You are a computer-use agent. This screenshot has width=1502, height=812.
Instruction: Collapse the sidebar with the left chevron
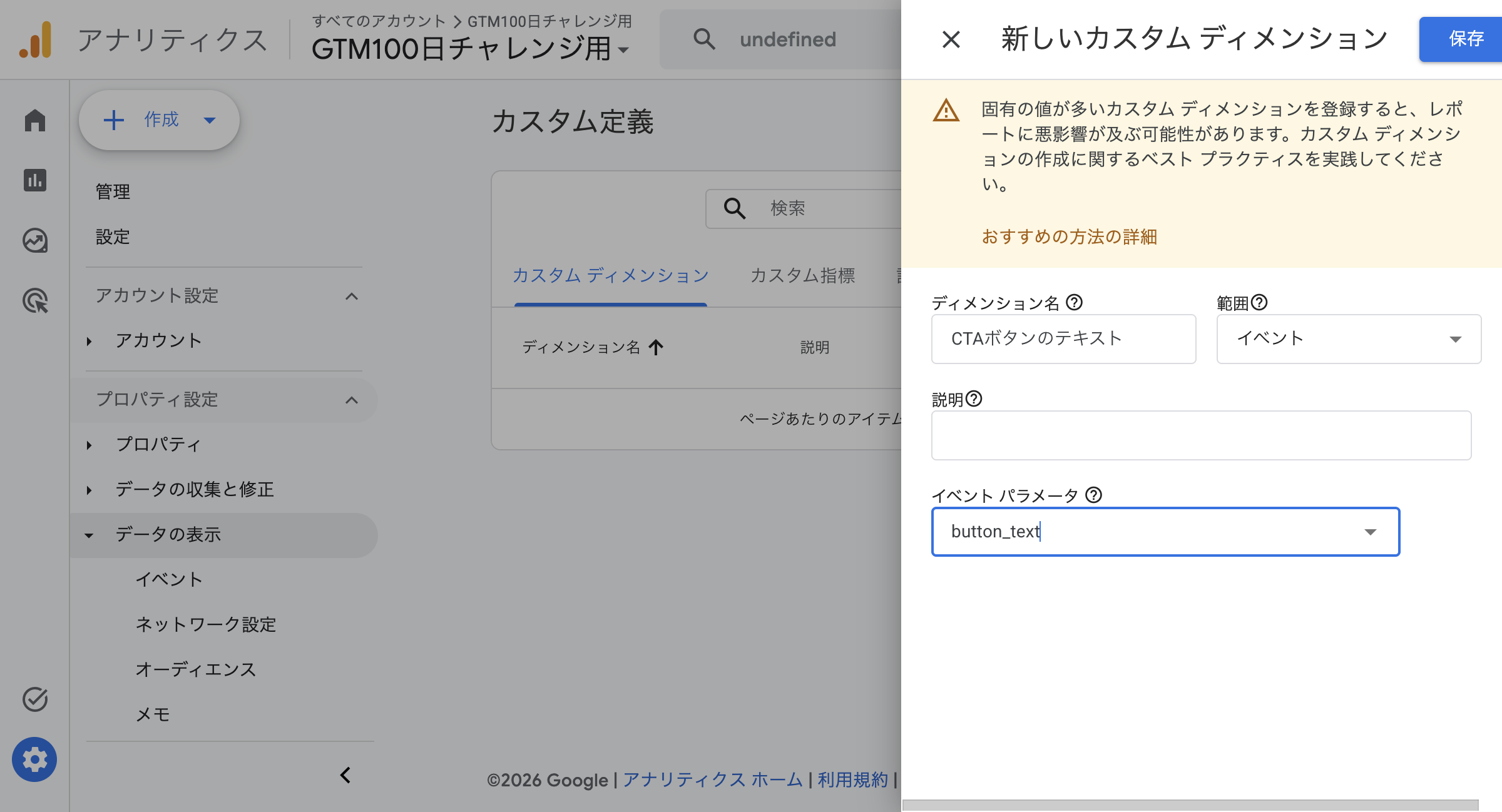345,775
